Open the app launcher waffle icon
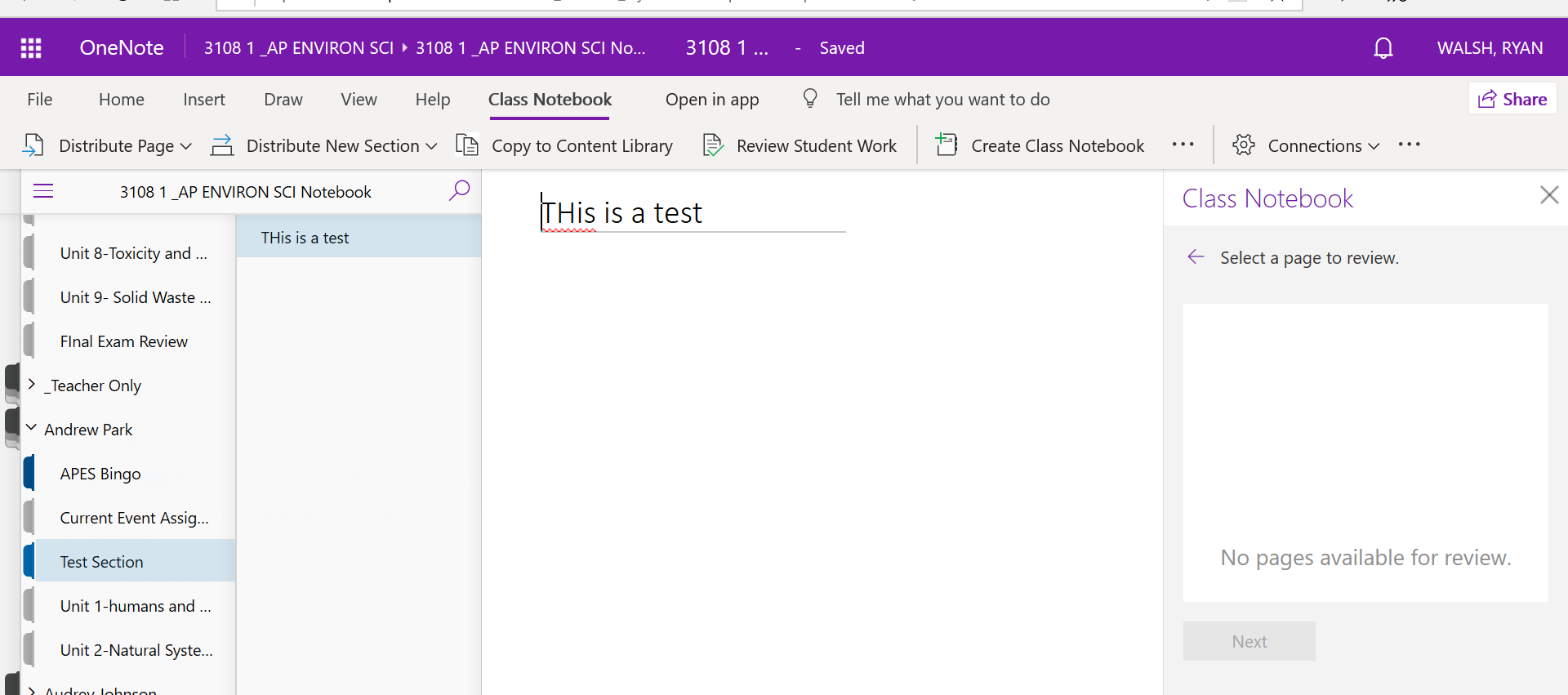This screenshot has width=1568, height=695. point(31,48)
